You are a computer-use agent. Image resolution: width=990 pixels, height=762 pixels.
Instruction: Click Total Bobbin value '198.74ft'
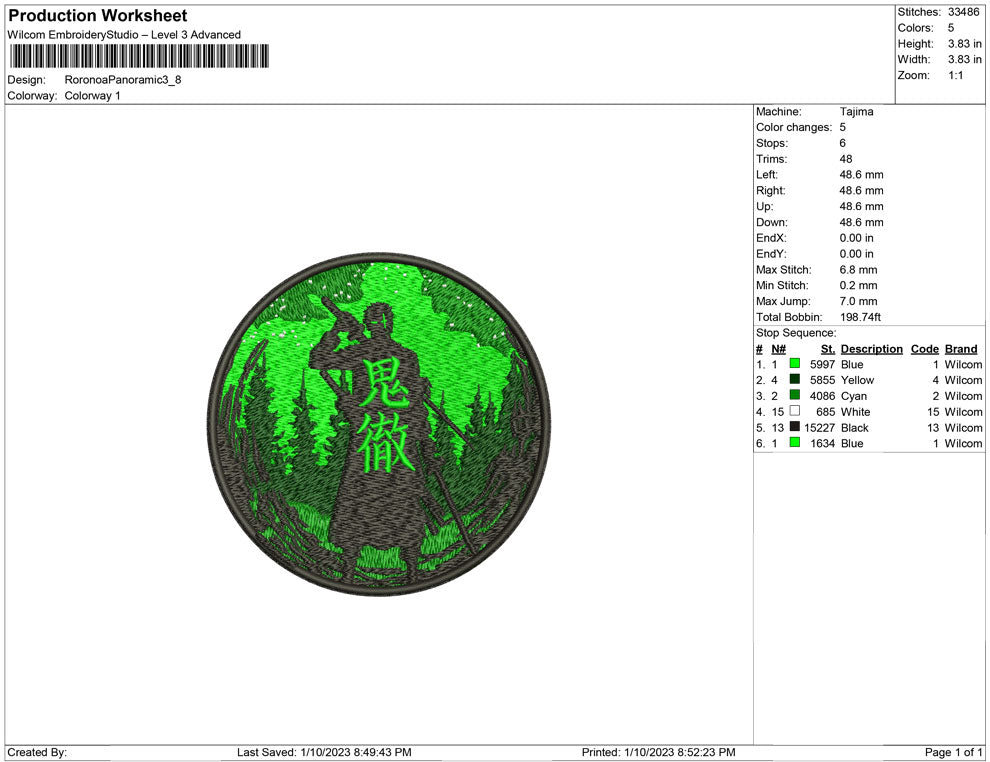click(x=860, y=317)
